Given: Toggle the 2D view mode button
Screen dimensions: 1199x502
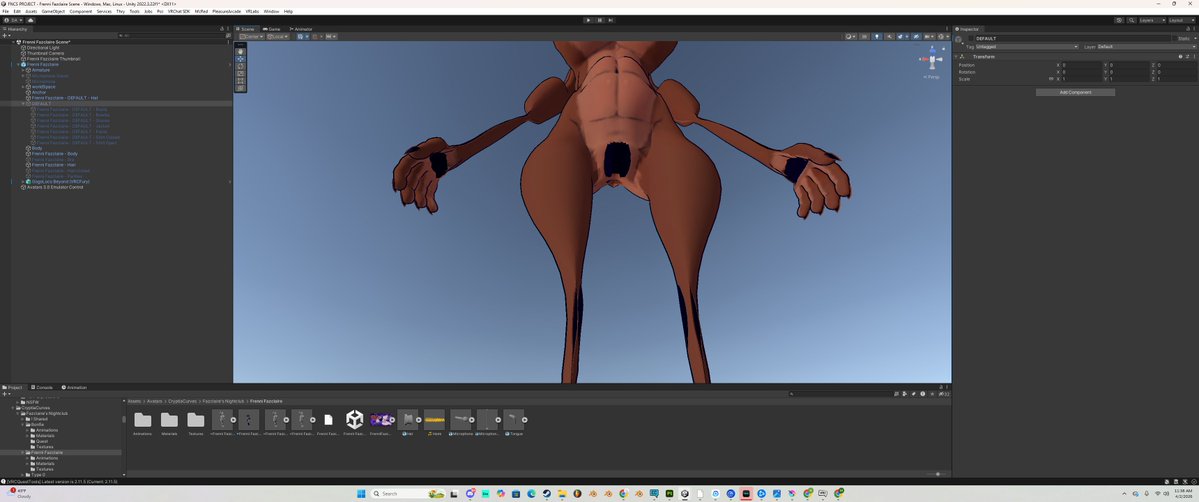Looking at the screenshot, I should coord(864,37).
